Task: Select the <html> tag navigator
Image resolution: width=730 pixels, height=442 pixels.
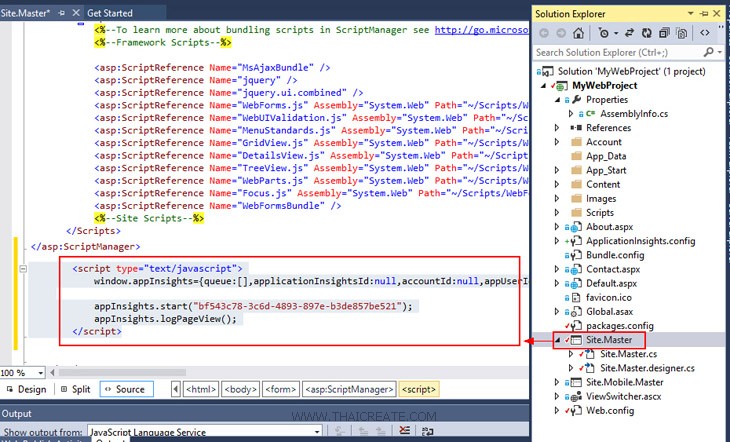Action: click(x=201, y=389)
